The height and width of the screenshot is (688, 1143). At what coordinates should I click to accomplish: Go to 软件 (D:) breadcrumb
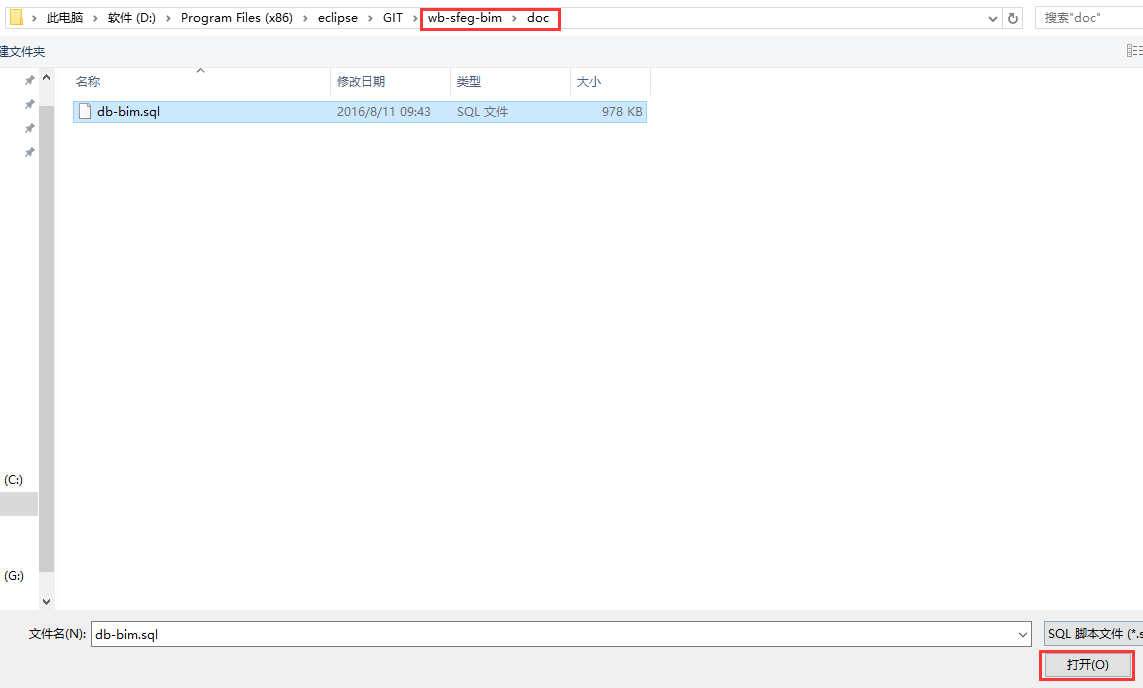point(132,18)
